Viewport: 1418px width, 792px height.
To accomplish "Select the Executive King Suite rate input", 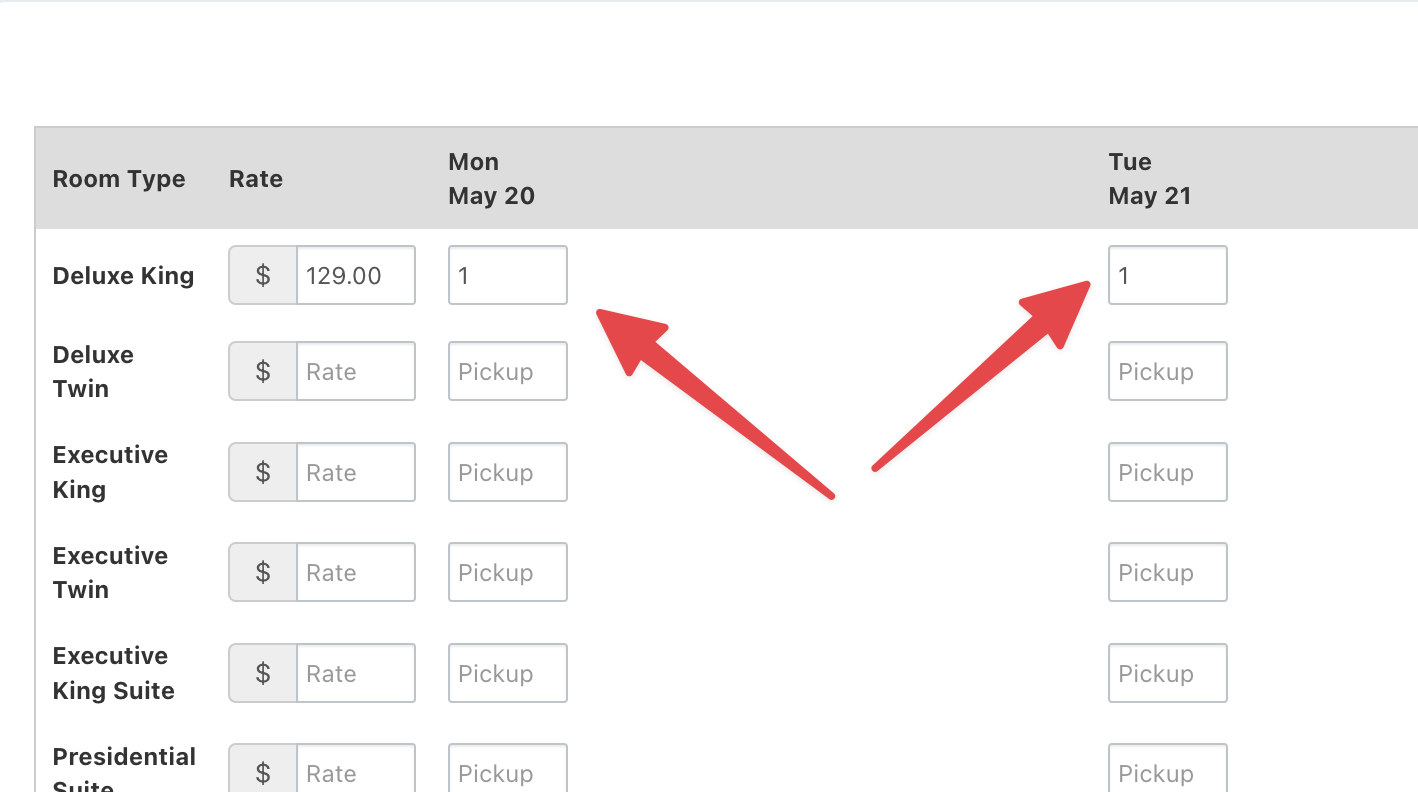I will [355, 673].
